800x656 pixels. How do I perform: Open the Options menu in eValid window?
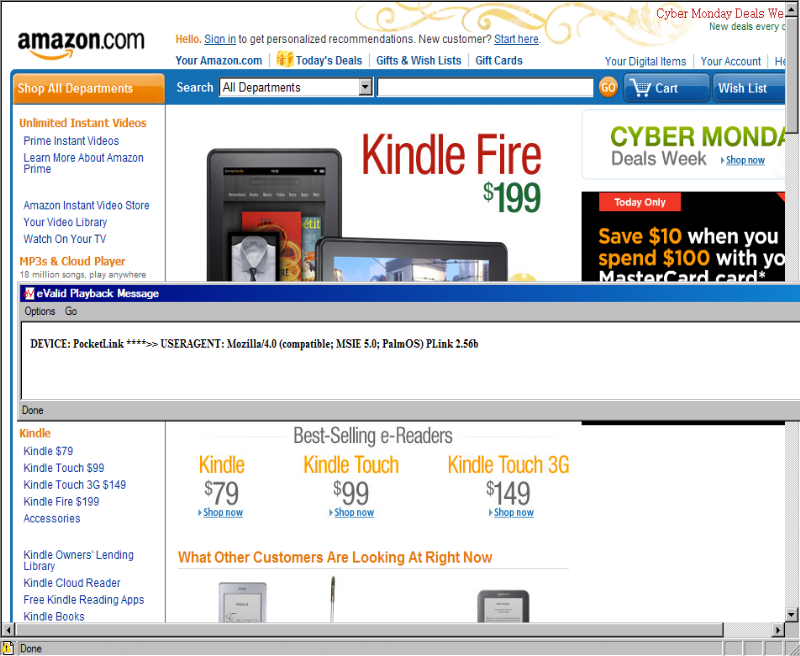pyautogui.click(x=40, y=311)
